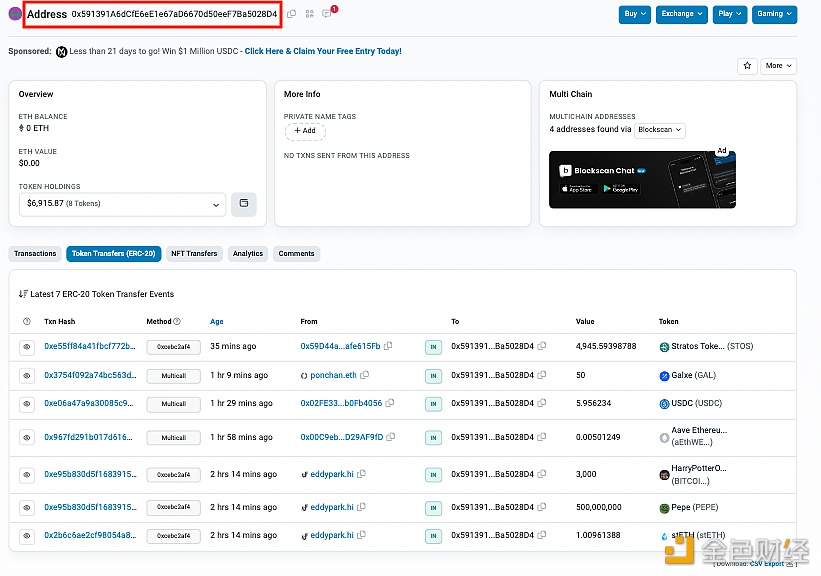Viewport: 821px width, 576px height.
Task: Click the Multicall method badge in Galxe row
Action: (x=173, y=376)
